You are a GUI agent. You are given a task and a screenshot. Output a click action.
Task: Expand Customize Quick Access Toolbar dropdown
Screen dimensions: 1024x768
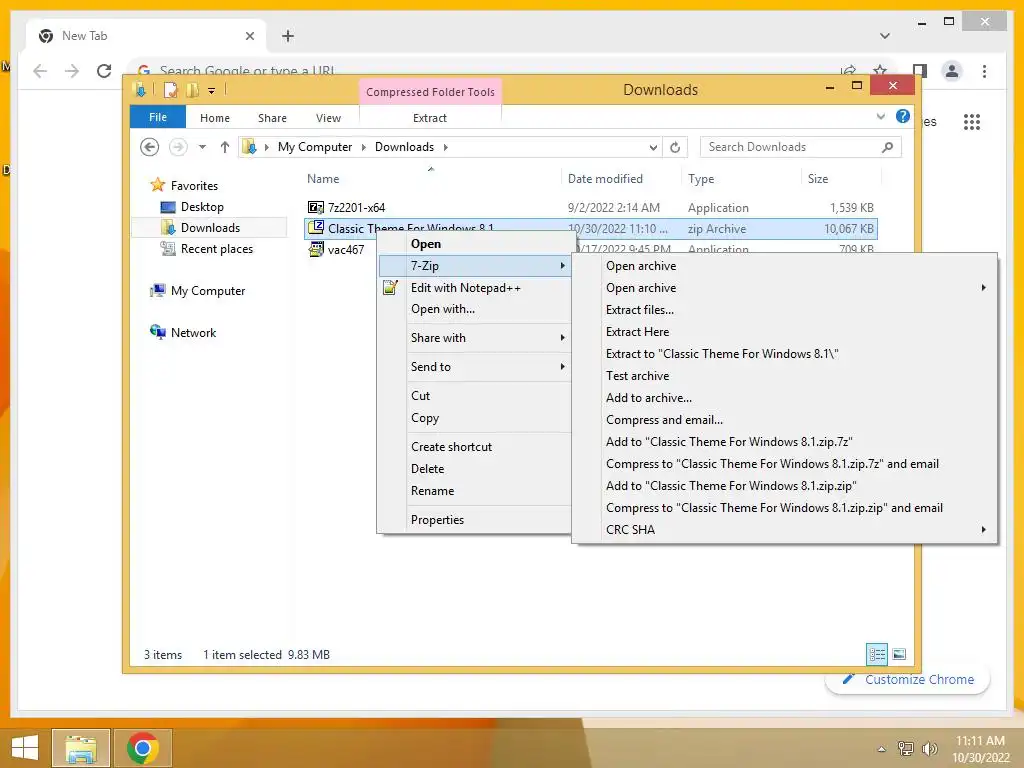212,91
